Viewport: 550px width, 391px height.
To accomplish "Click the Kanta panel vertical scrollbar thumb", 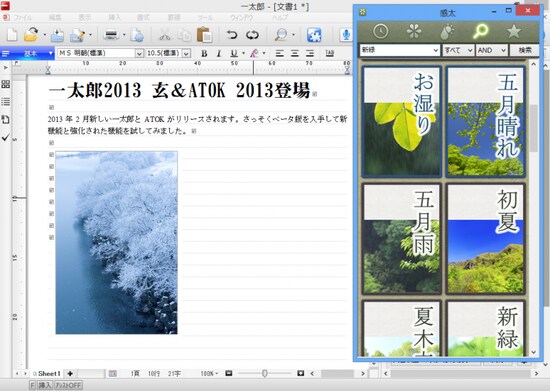I will (x=534, y=128).
